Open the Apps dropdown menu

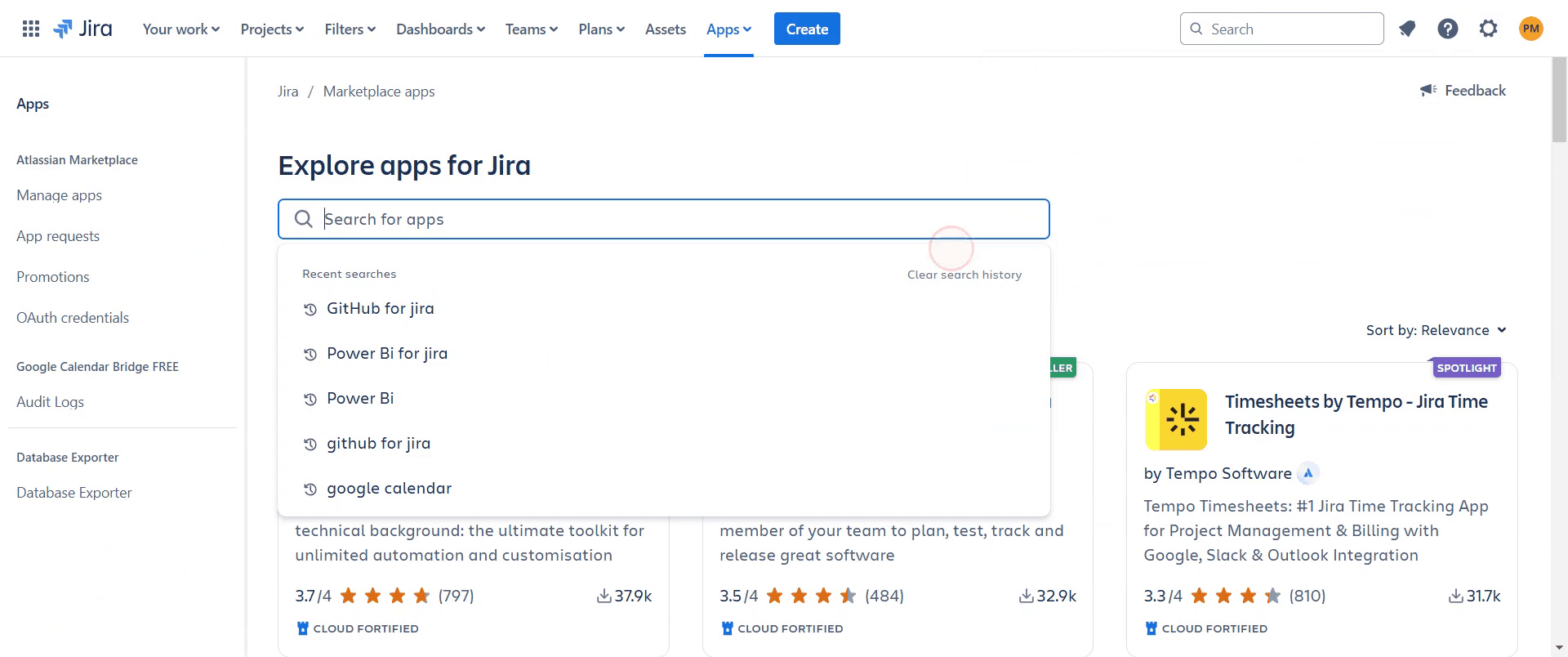(x=728, y=29)
